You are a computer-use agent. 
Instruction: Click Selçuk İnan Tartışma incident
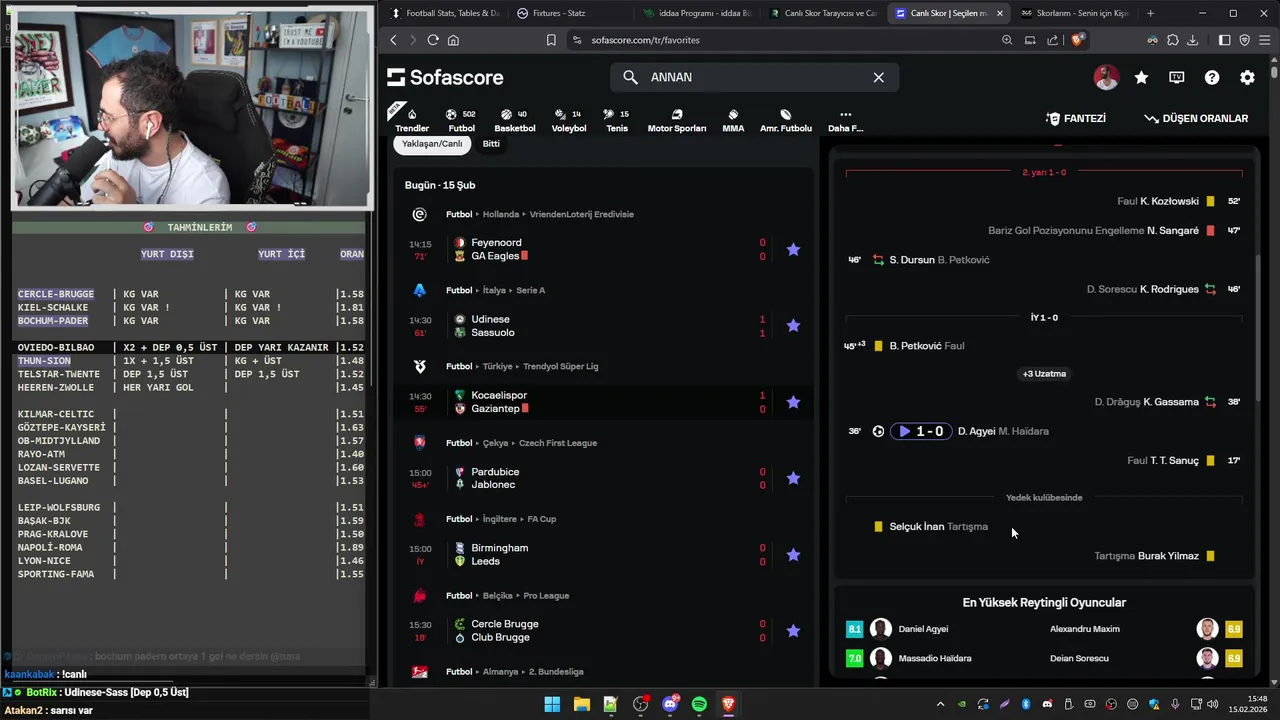tap(931, 526)
